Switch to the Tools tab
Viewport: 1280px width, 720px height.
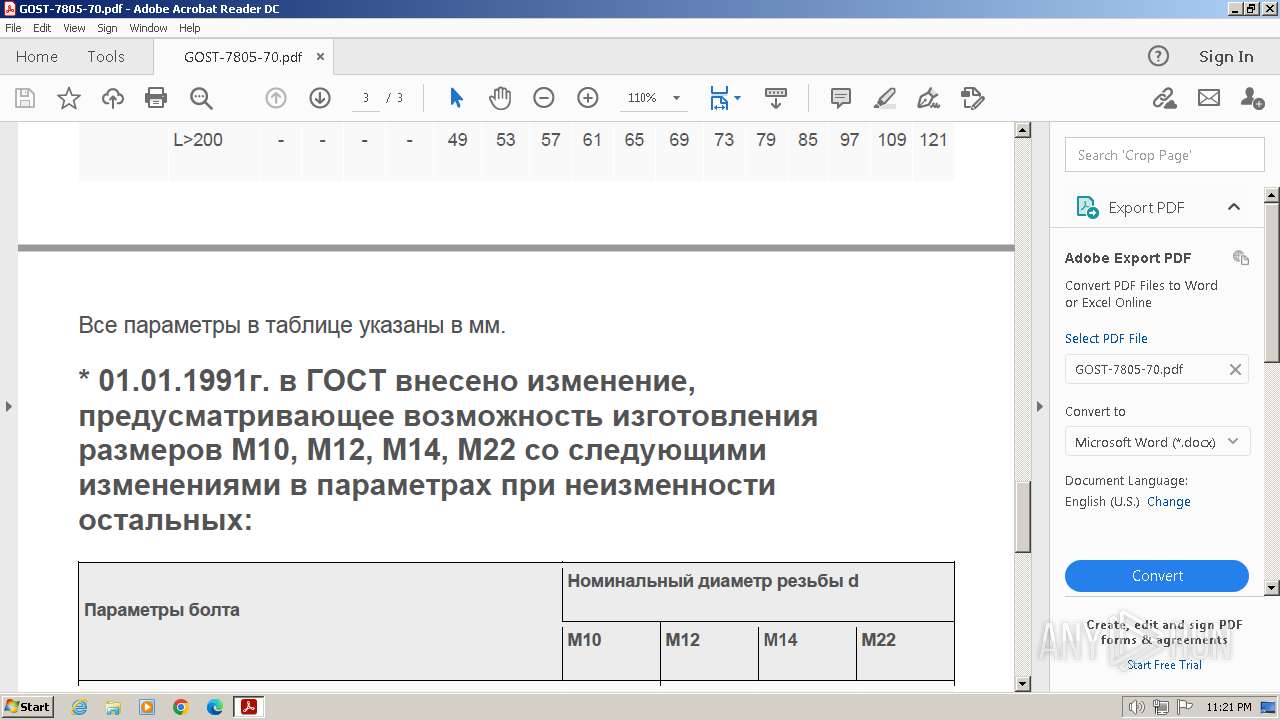(106, 57)
